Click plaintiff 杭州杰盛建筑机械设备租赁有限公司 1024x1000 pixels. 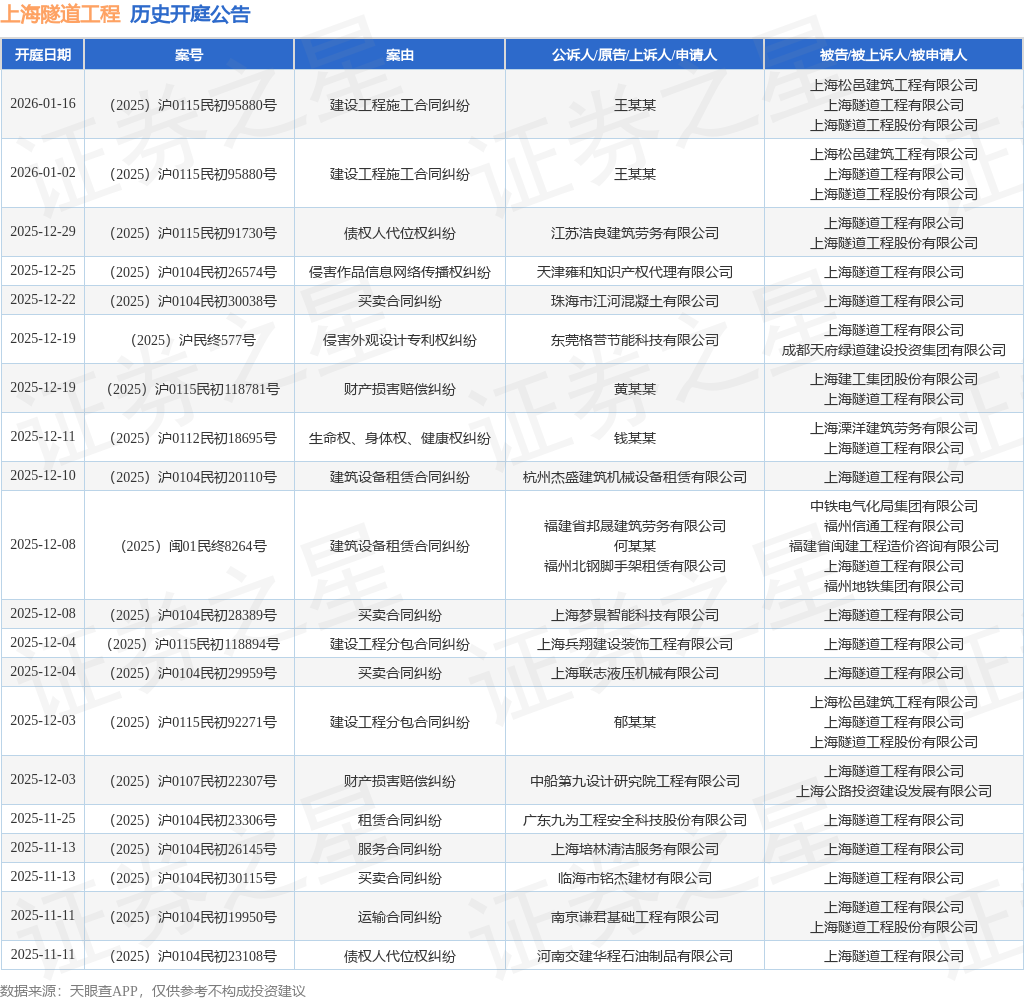tap(635, 477)
